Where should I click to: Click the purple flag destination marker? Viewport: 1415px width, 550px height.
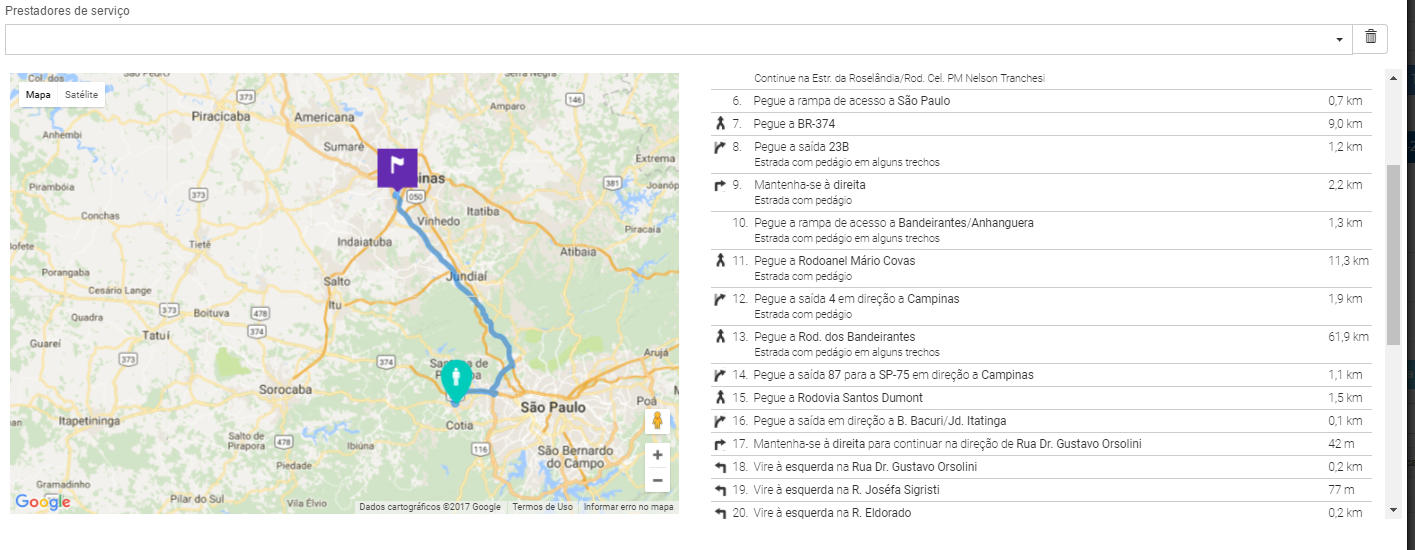tap(397, 168)
